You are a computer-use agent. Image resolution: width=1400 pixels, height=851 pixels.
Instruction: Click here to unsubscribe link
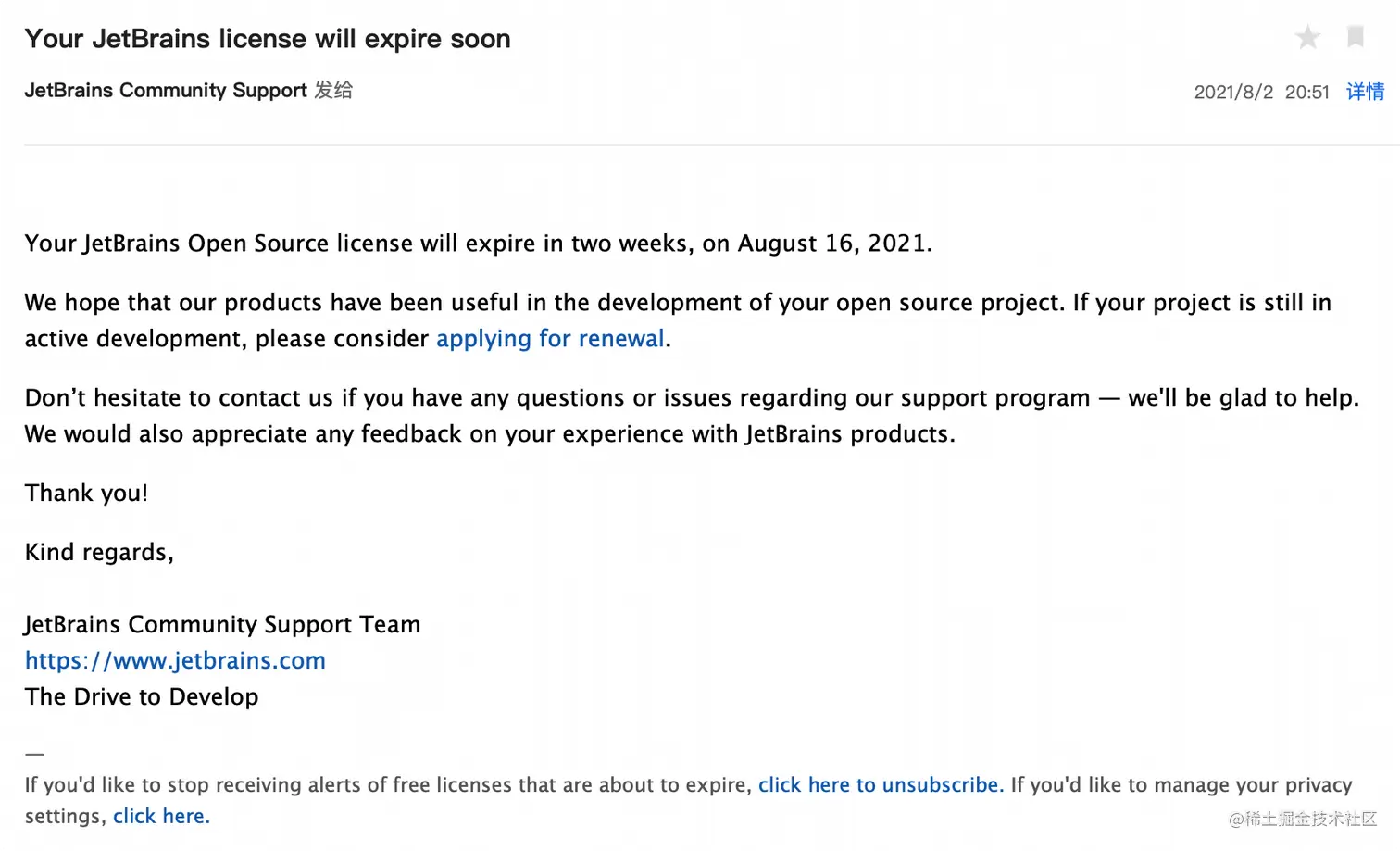point(880,785)
